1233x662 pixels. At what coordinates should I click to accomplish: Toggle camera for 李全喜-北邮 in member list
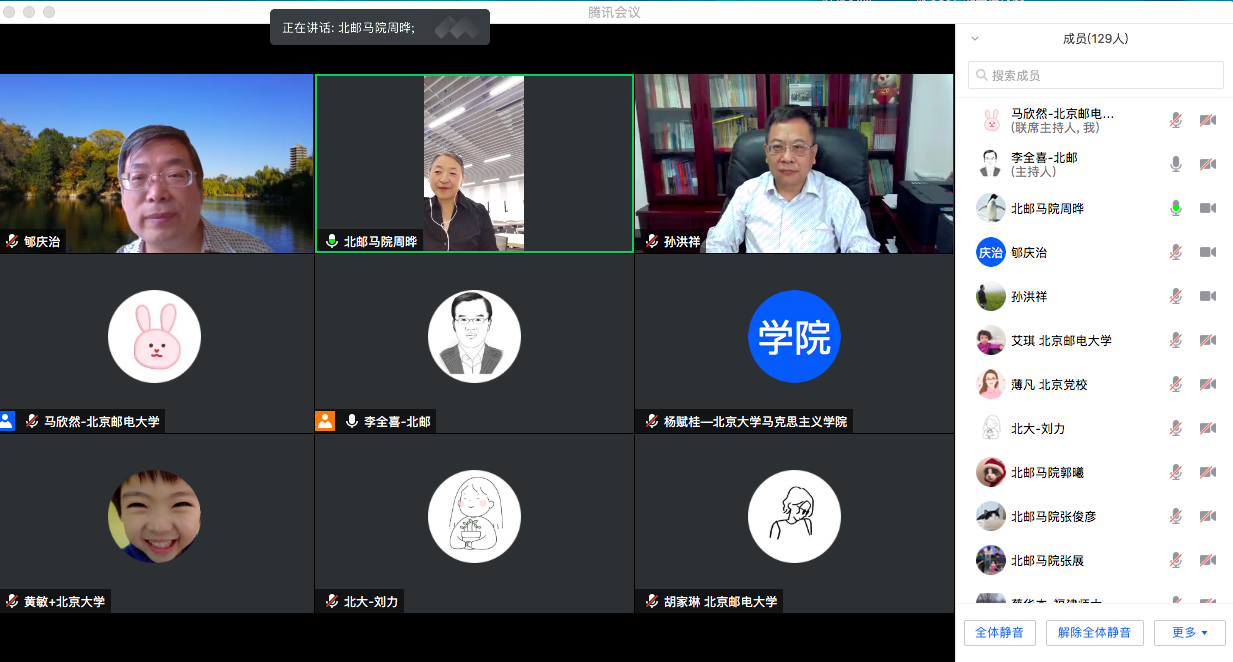(x=1208, y=164)
